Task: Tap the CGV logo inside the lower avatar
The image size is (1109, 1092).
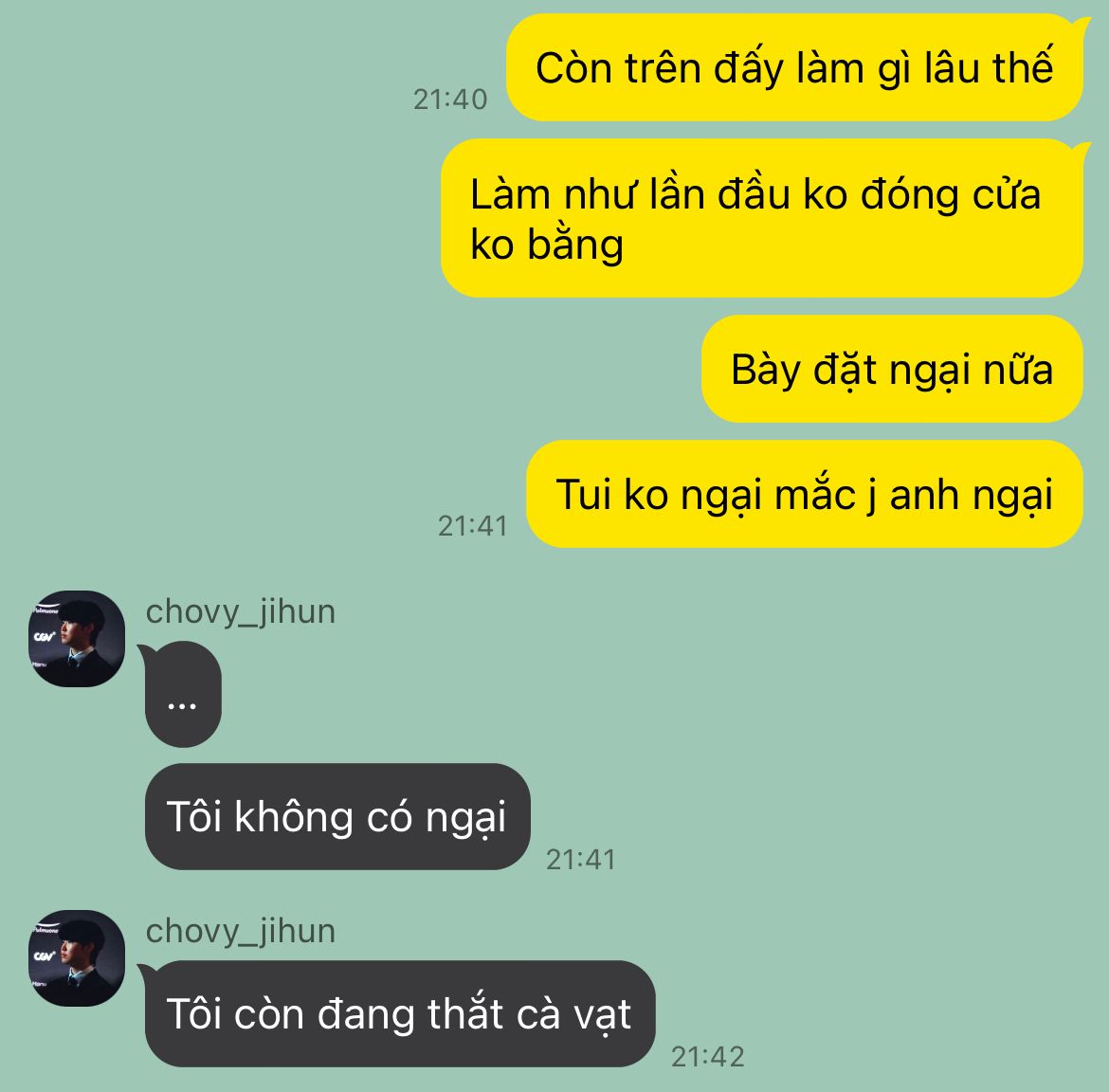Action: (x=45, y=956)
